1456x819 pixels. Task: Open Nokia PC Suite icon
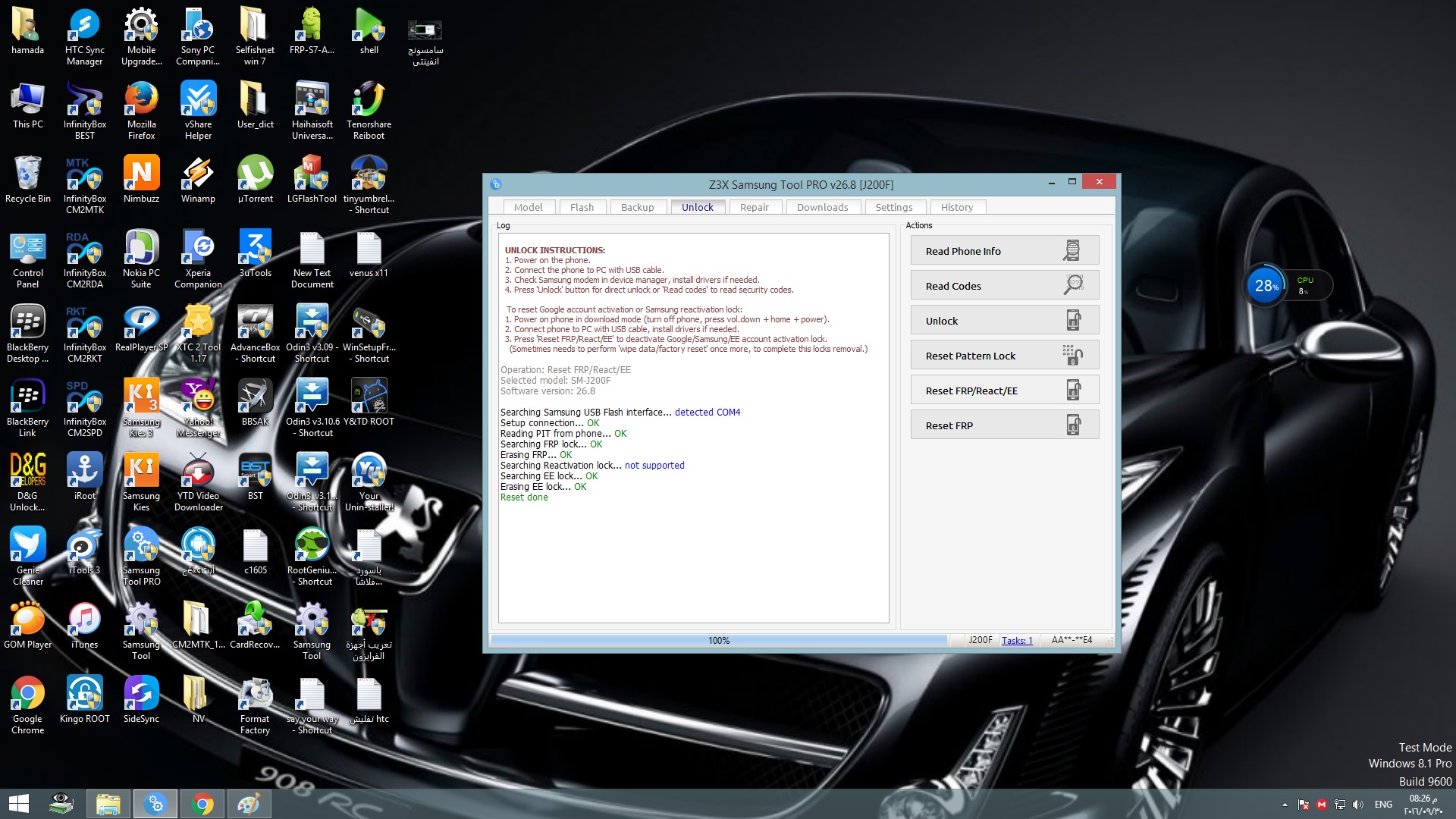pos(141,259)
